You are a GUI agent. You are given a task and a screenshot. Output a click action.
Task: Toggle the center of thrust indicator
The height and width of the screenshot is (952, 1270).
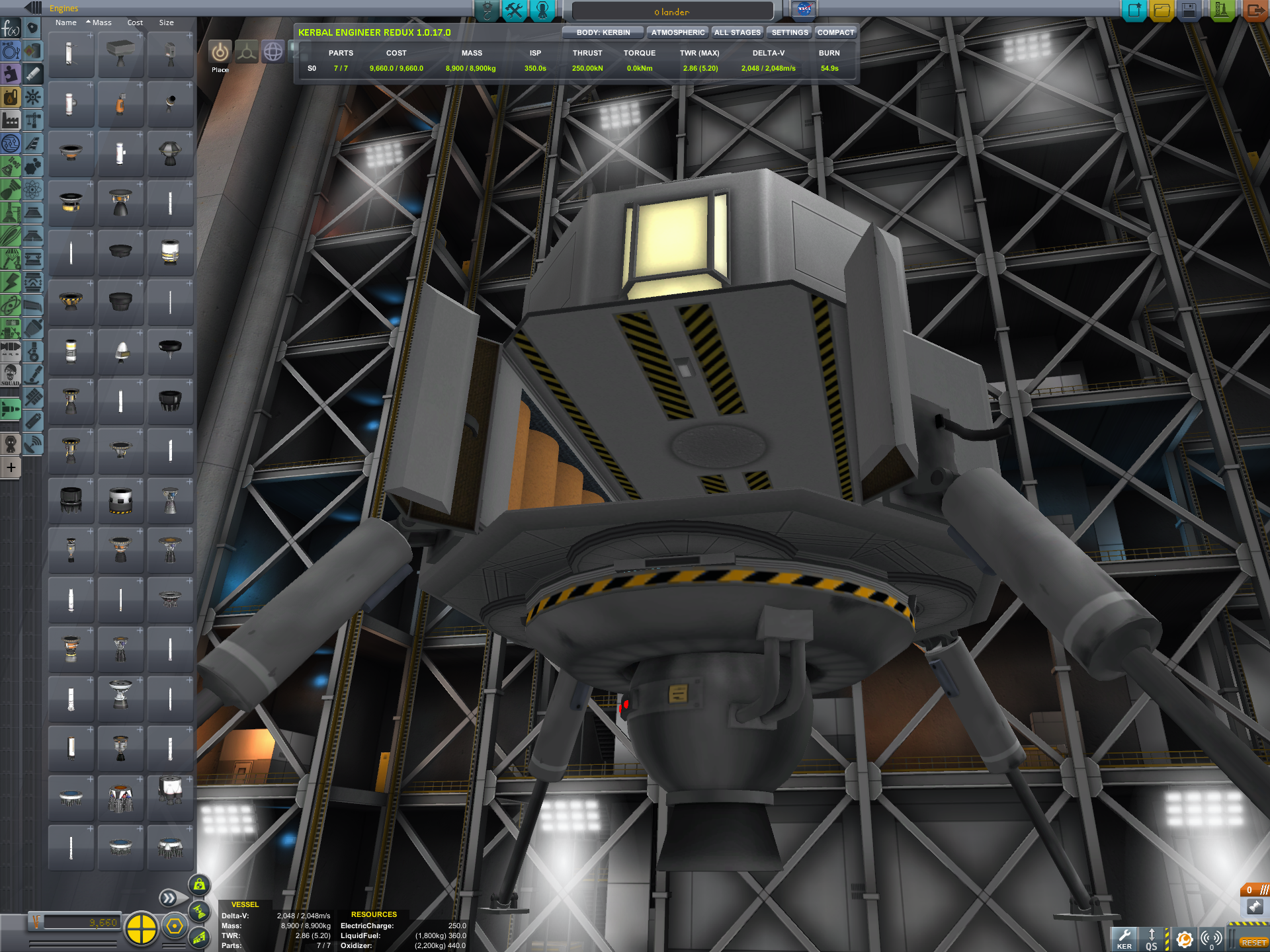pos(199,912)
